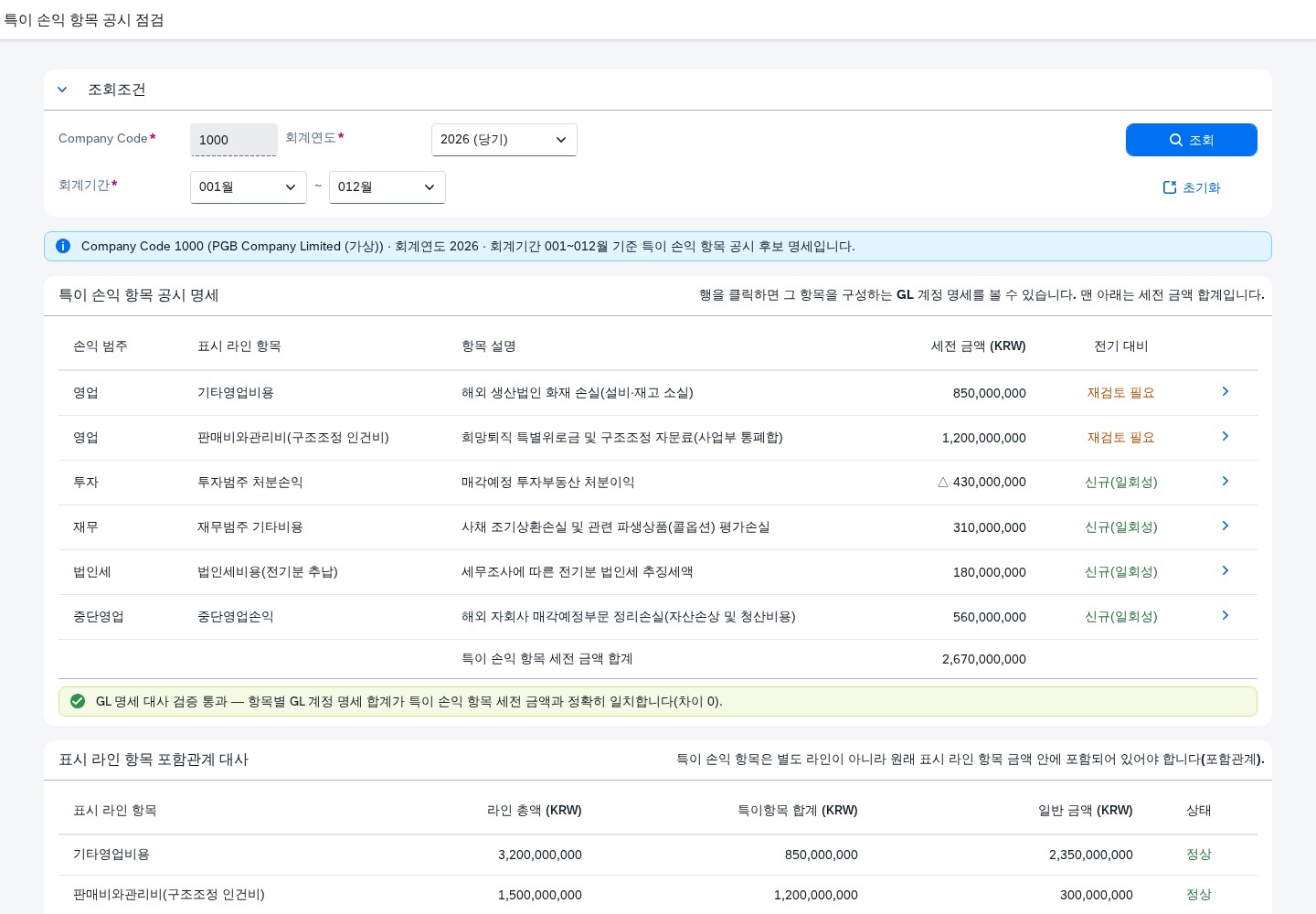Open details arrow for 희망퇴직 특별위로금 row
The height and width of the screenshot is (914, 1316).
[1226, 436]
